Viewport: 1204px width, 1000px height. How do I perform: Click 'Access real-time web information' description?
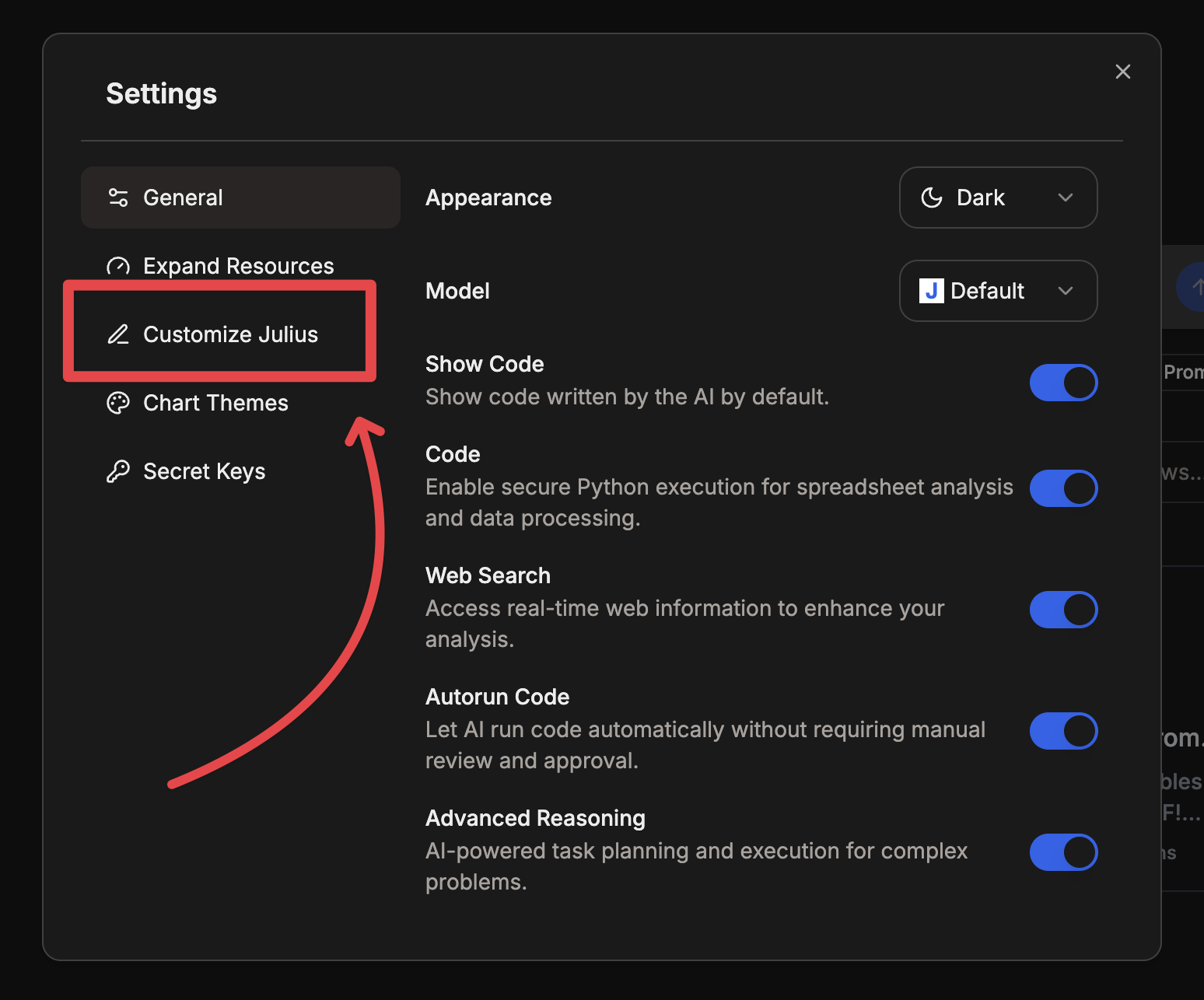click(x=684, y=624)
